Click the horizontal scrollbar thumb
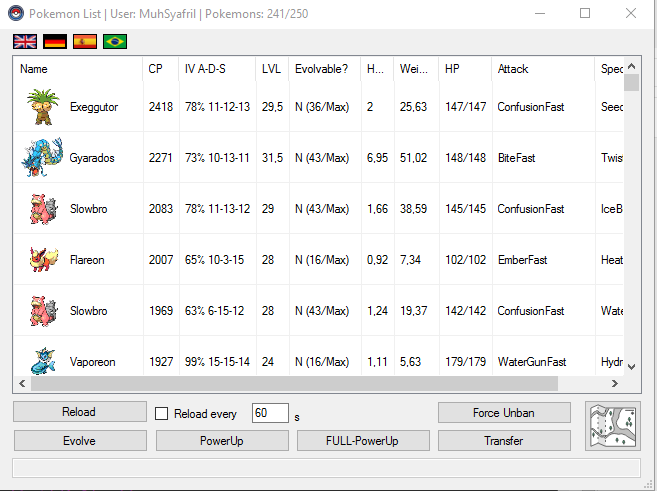The width and height of the screenshot is (657, 491). click(x=294, y=383)
